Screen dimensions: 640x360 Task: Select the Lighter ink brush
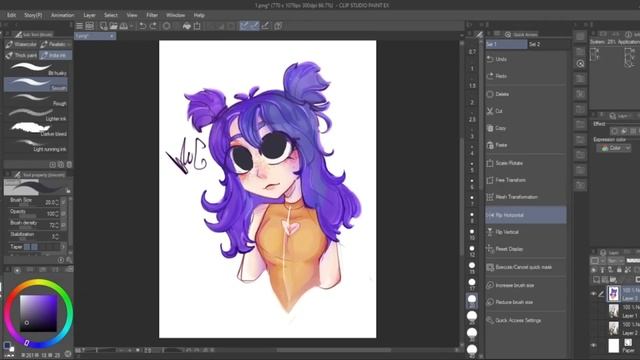pos(36,114)
